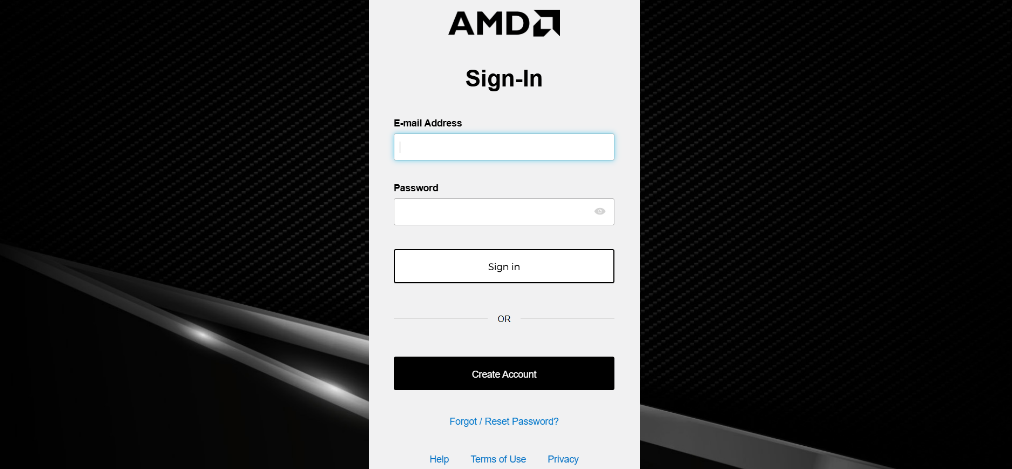Image resolution: width=1012 pixels, height=469 pixels.
Task: Click inside the Password text field
Action: point(490,212)
